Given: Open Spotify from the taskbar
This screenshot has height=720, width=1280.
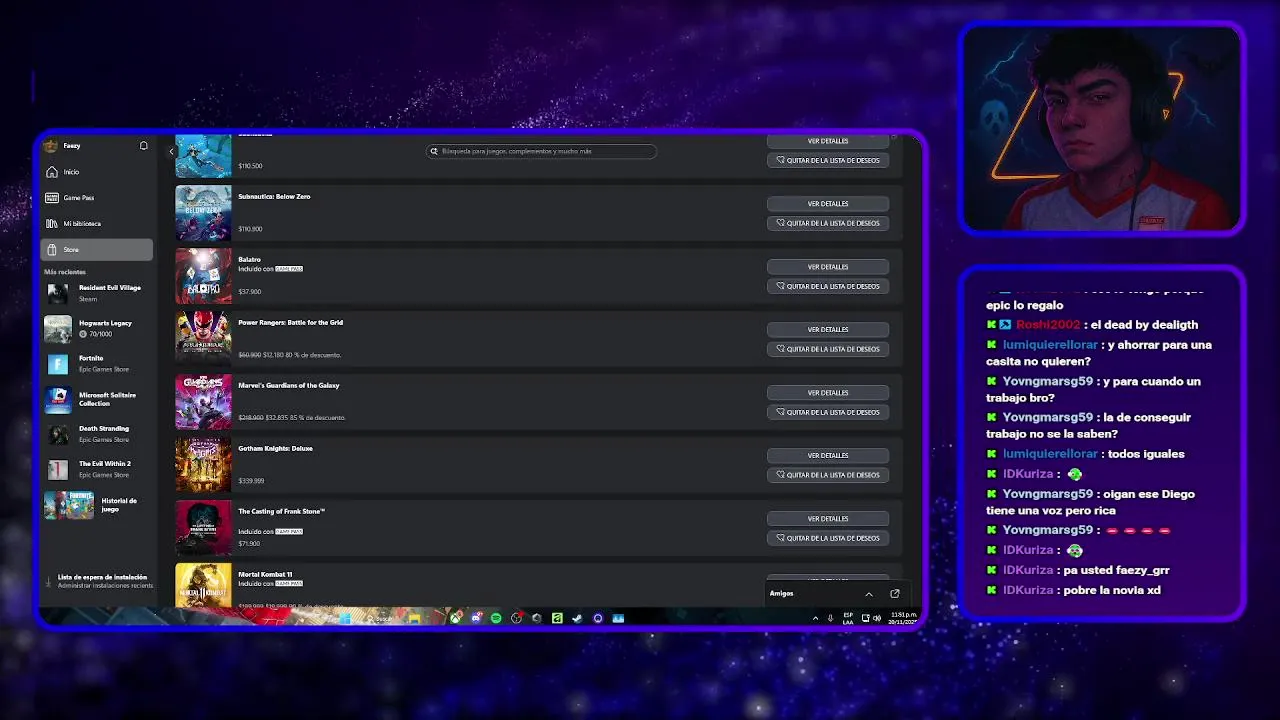Looking at the screenshot, I should (x=496, y=618).
